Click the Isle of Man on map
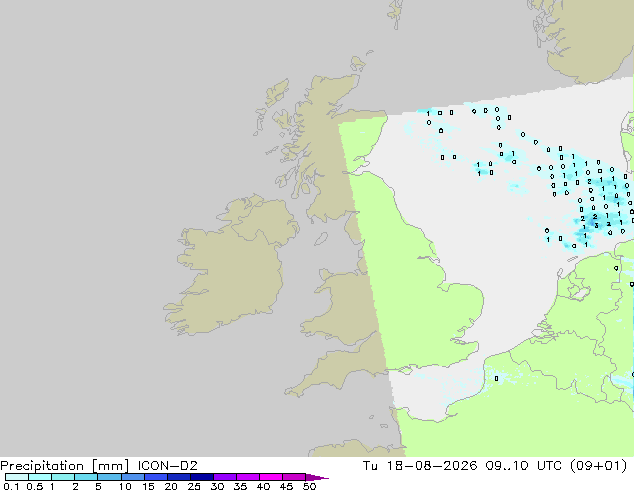 (321, 239)
